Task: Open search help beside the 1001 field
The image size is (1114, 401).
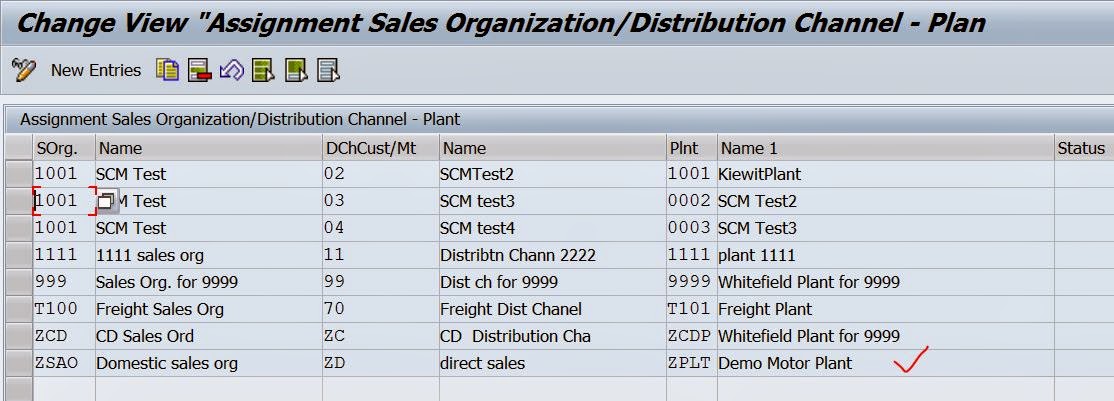Action: (x=106, y=201)
